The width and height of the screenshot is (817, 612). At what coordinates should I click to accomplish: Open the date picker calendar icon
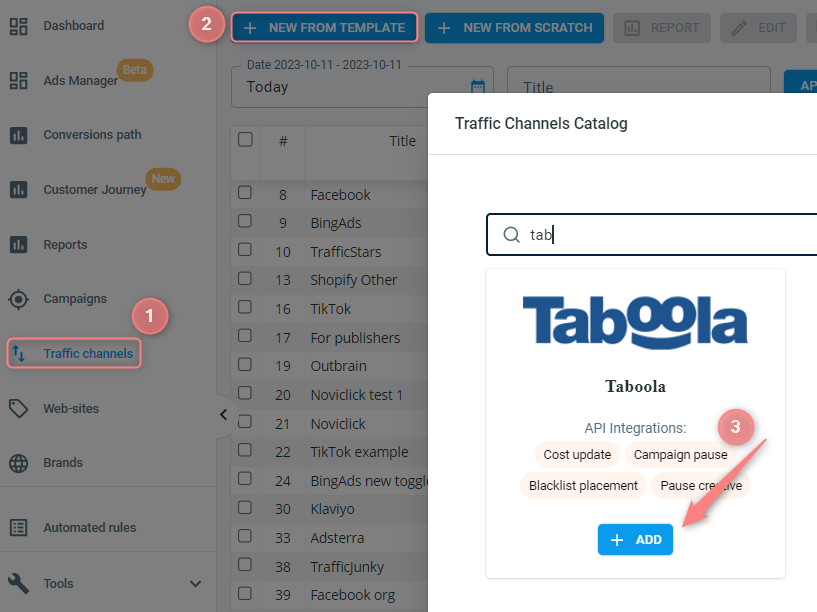coord(478,86)
